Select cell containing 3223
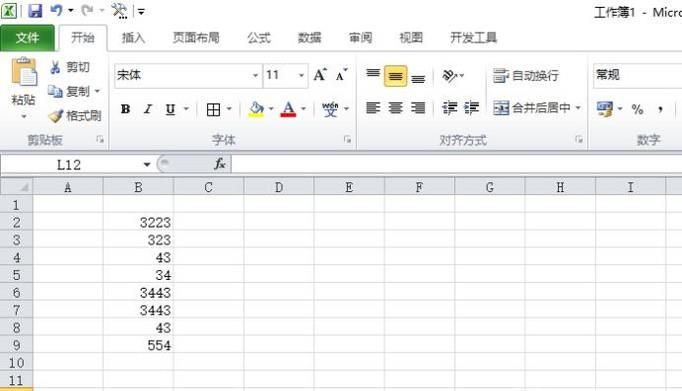The image size is (682, 391). (138, 223)
